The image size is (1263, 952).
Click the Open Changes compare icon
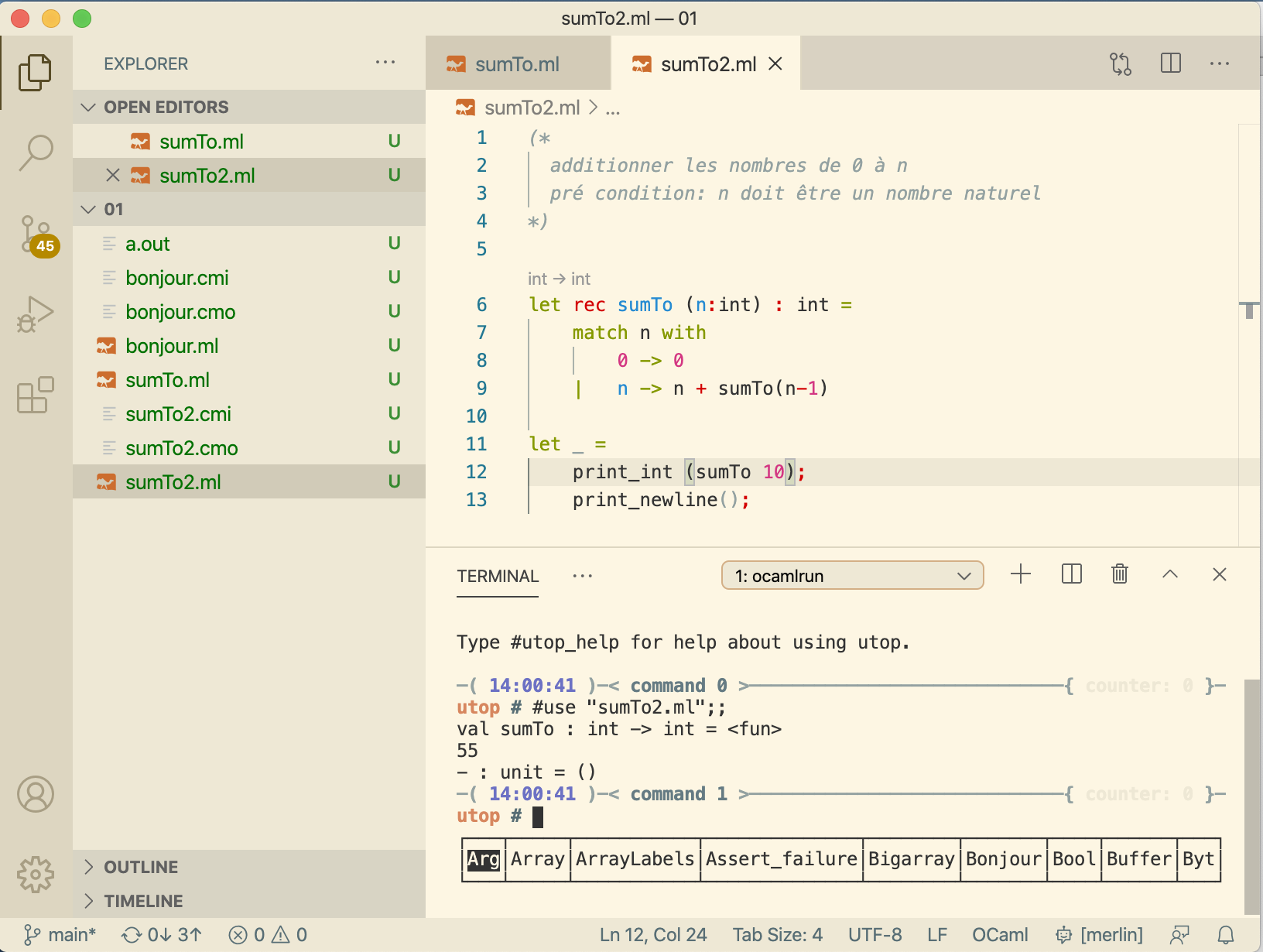[1121, 63]
